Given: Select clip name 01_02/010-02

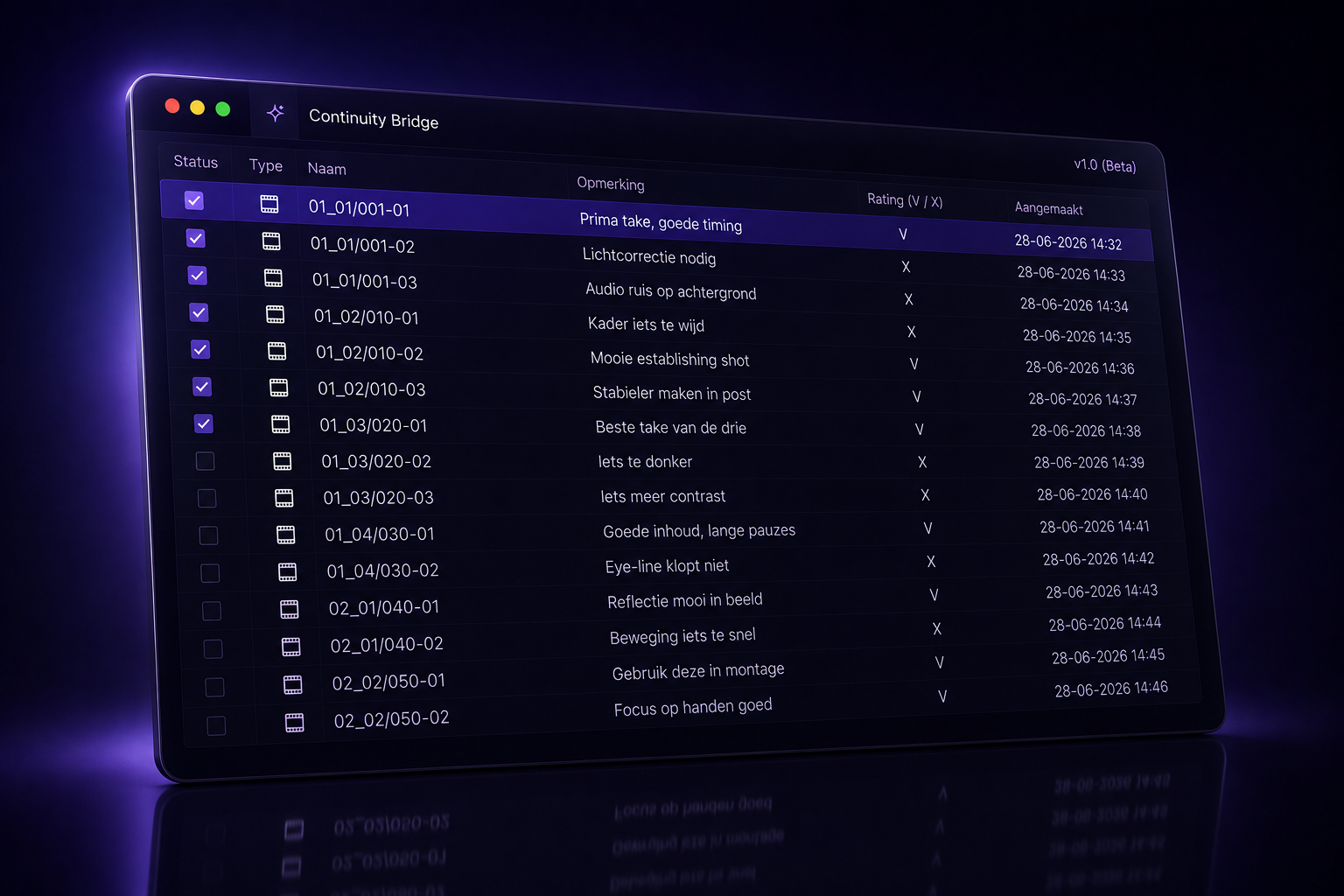Looking at the screenshot, I should coord(370,353).
